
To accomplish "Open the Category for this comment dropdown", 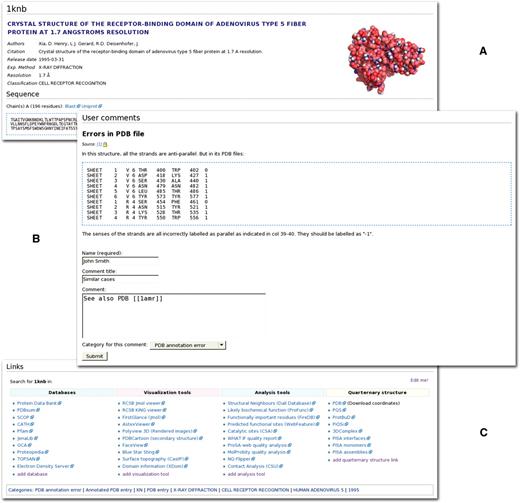I will 188,345.
